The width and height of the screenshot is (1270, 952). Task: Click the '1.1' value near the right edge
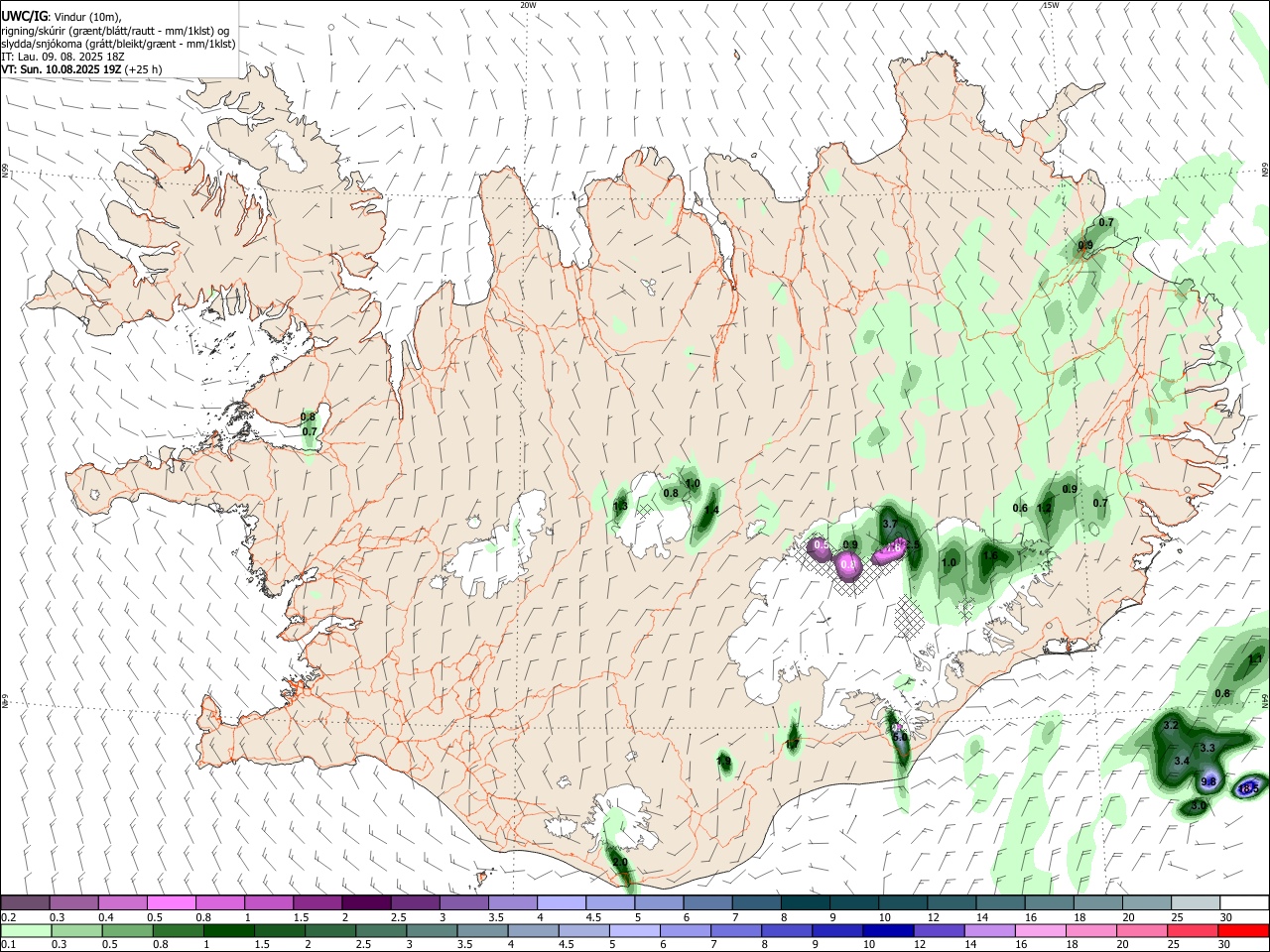point(1255,659)
